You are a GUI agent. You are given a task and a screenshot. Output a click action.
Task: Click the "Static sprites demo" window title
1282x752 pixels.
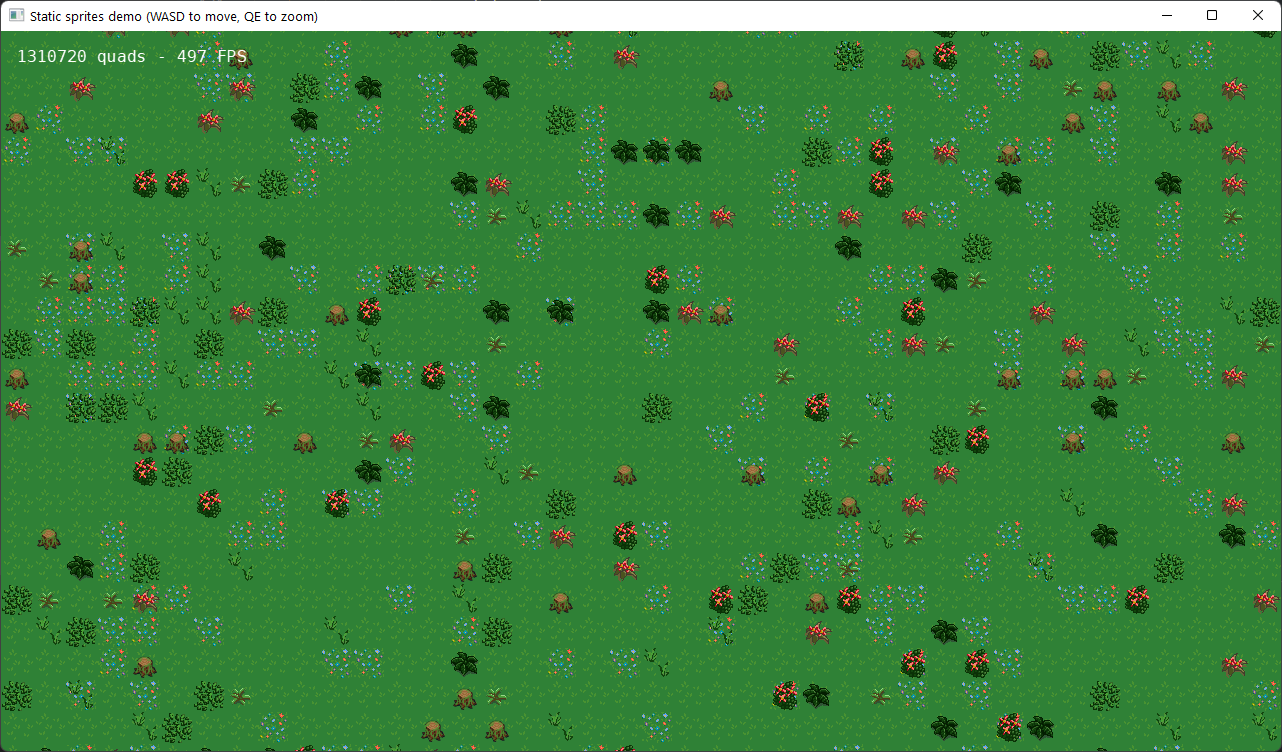[173, 16]
